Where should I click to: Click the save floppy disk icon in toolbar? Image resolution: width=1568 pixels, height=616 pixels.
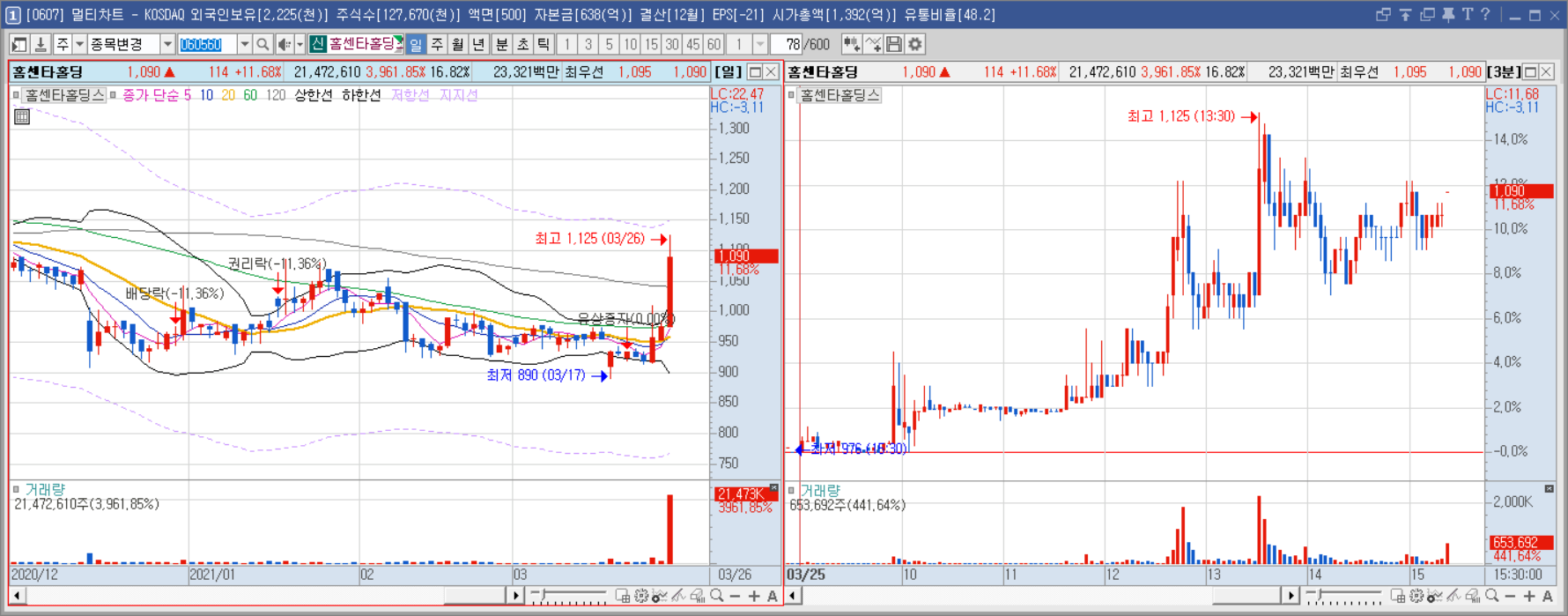tap(894, 44)
